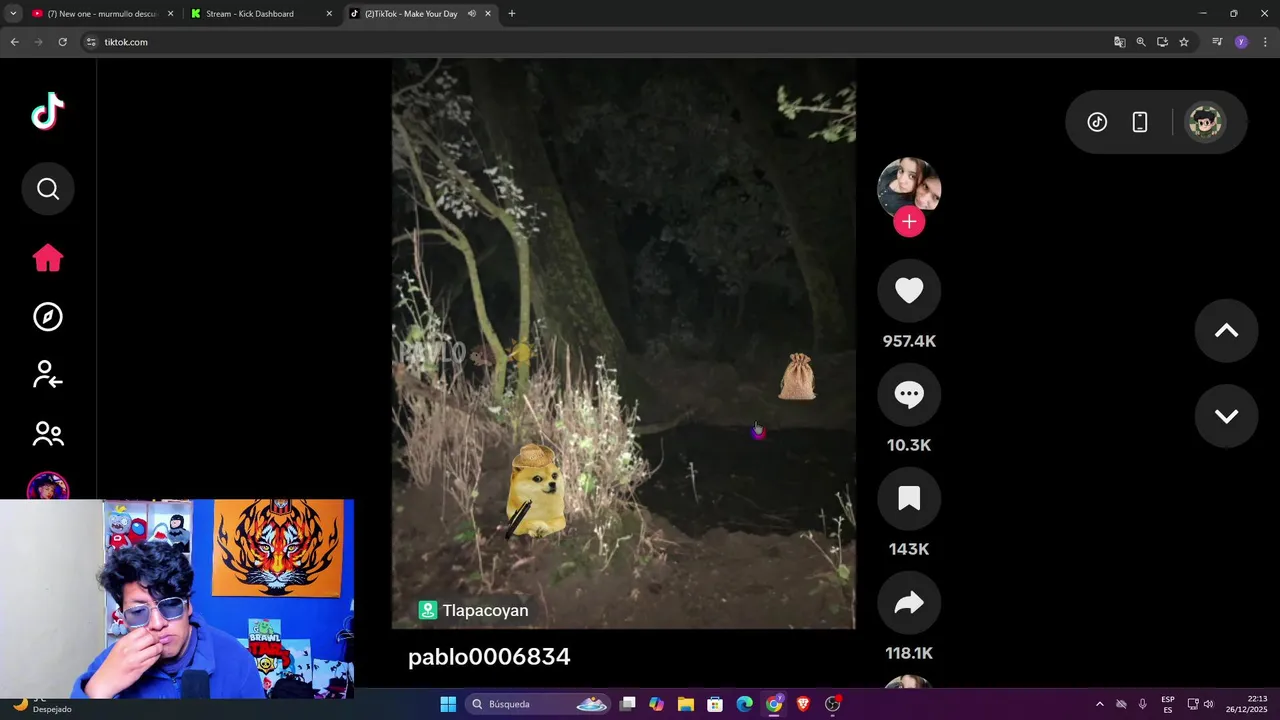Share video with arrow icon
This screenshot has height=720, width=1280.
point(909,603)
